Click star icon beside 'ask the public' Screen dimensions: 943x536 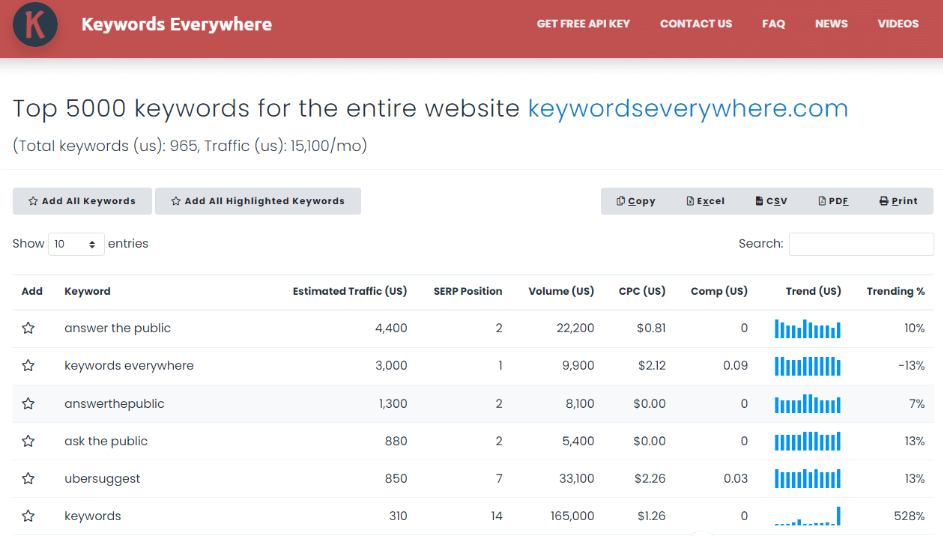(28, 441)
